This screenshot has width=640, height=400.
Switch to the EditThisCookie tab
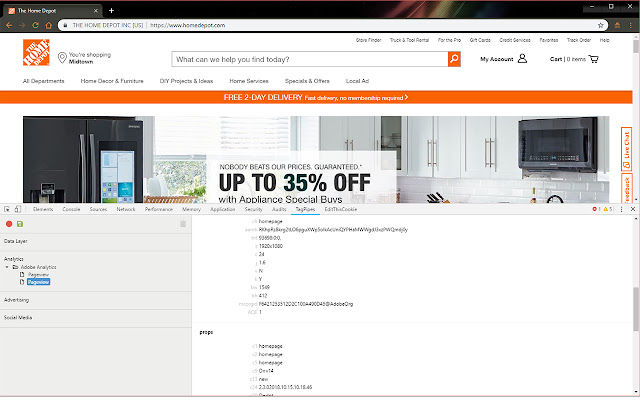pos(341,209)
